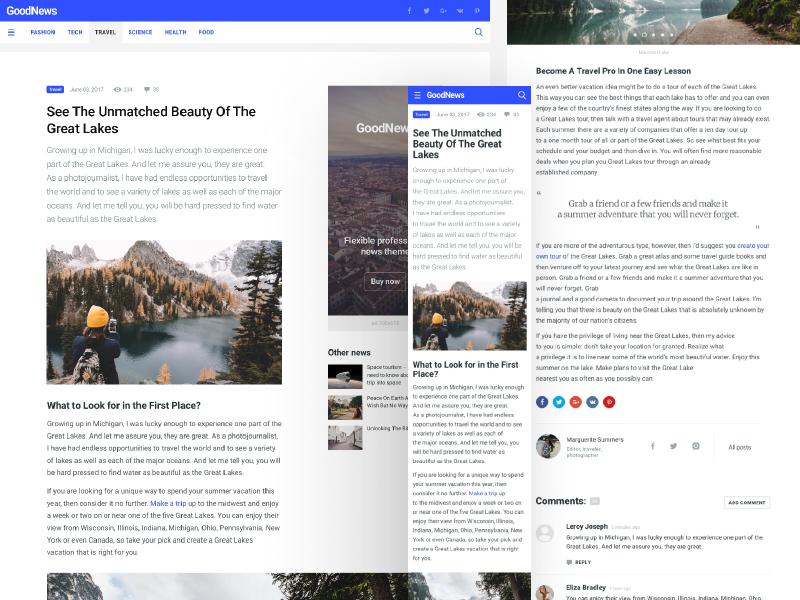800x600 pixels.
Task: Open the Science menu item
Action: tap(140, 32)
